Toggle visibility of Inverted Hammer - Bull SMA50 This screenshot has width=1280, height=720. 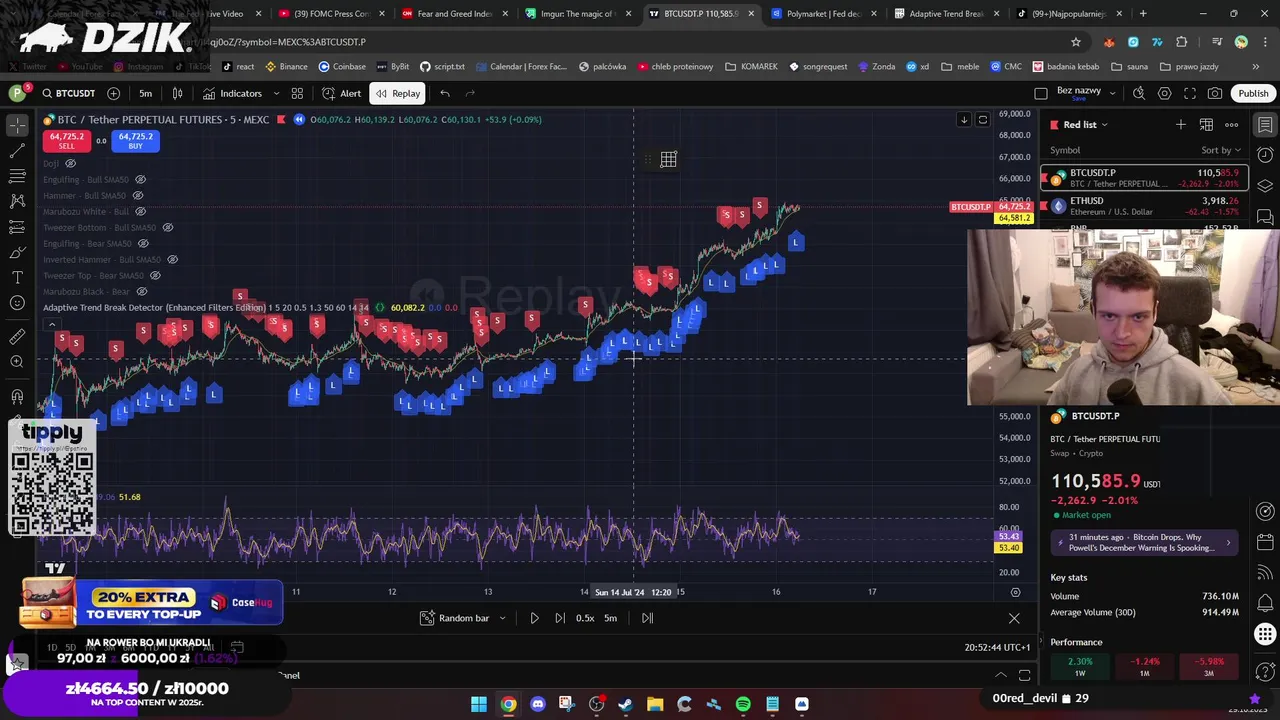(172, 259)
